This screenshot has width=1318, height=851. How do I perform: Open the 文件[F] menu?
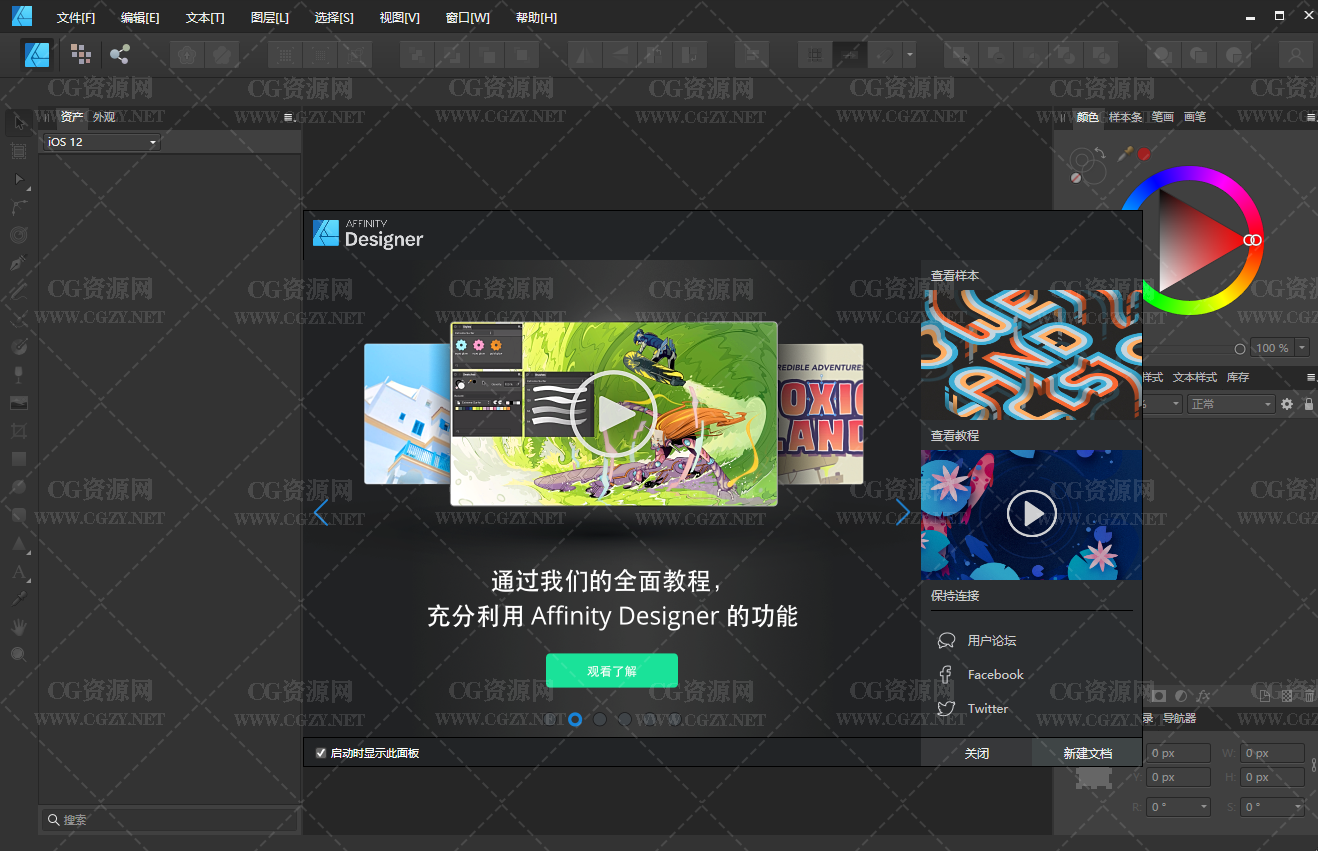(x=76, y=18)
